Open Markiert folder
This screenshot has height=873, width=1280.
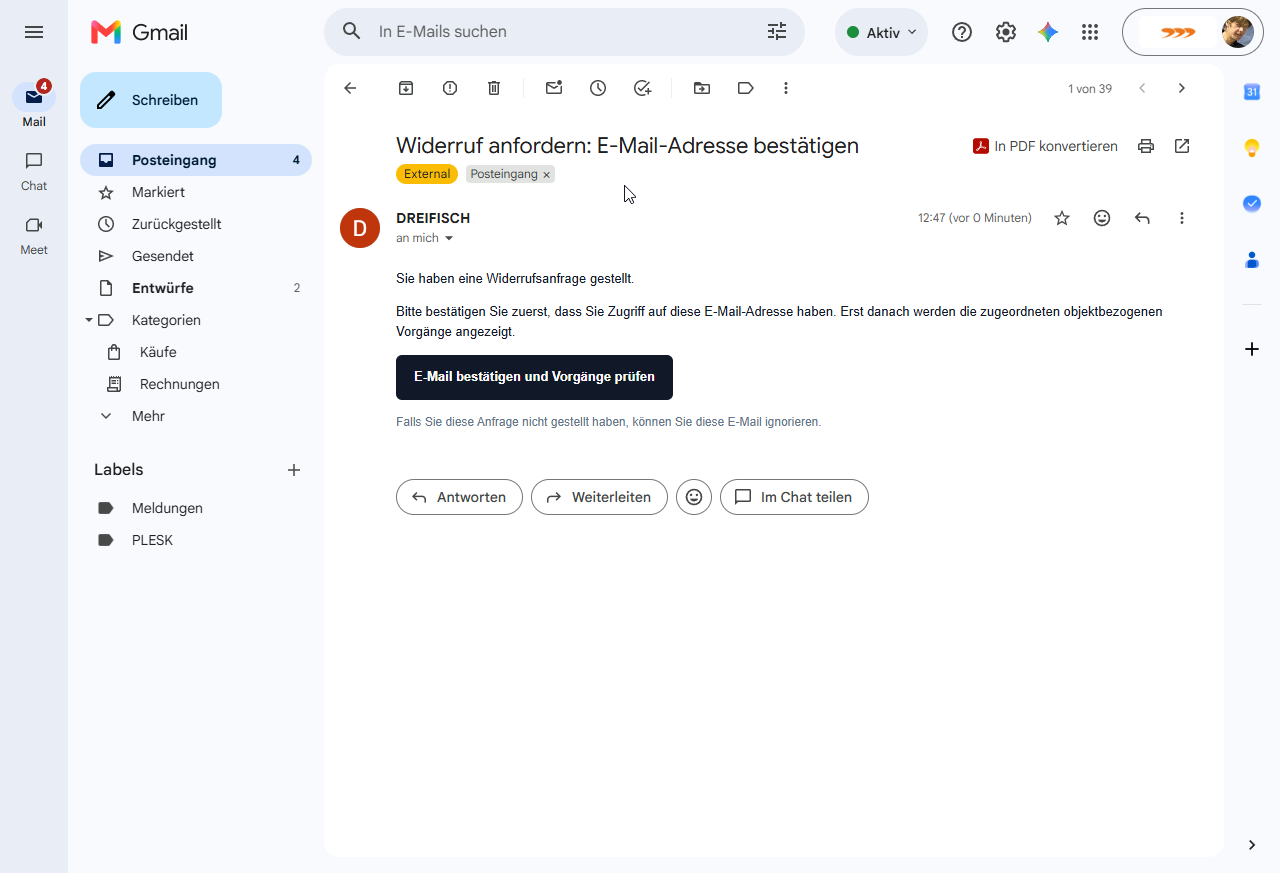(196, 192)
